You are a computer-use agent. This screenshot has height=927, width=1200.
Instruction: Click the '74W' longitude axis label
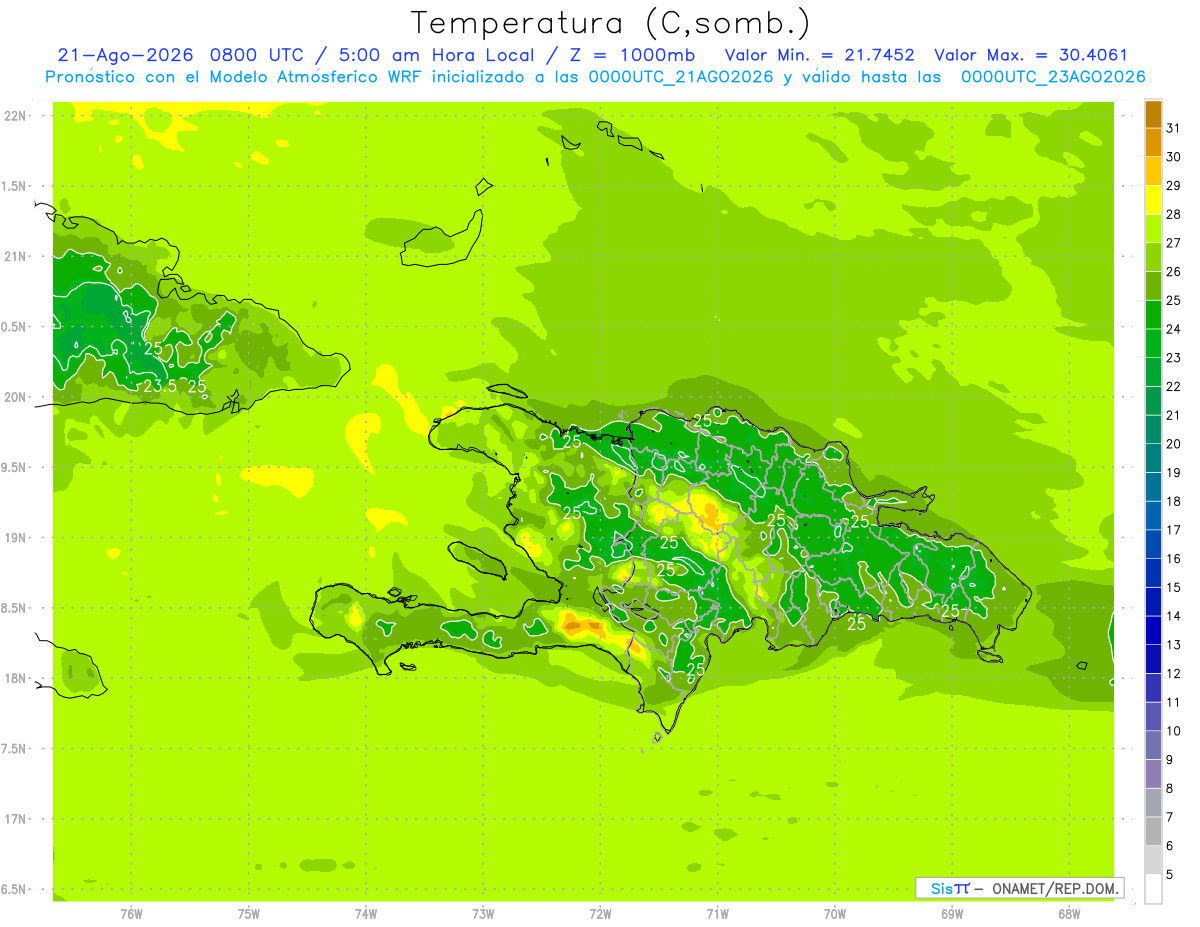tap(366, 913)
